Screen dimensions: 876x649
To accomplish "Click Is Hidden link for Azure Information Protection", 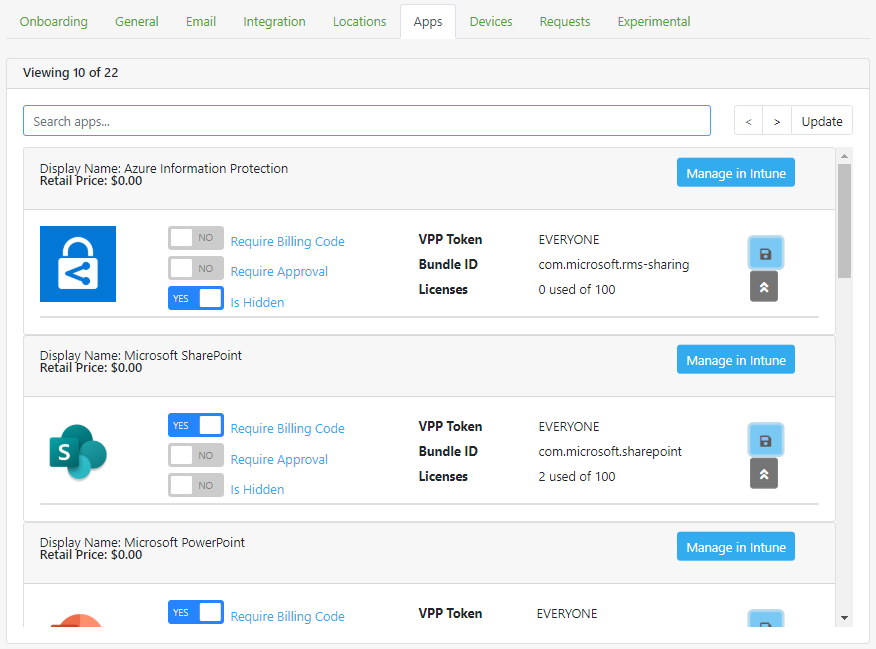I will pos(258,302).
